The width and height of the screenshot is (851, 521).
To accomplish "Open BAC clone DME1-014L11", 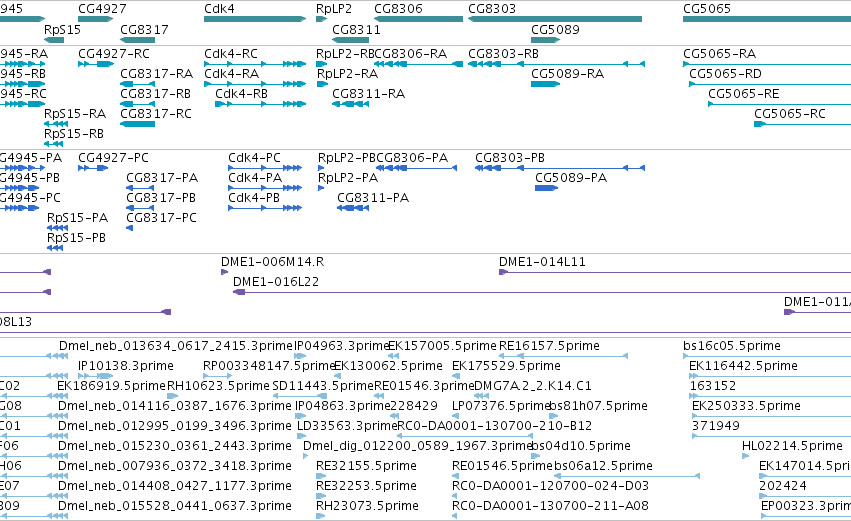I will (542, 262).
